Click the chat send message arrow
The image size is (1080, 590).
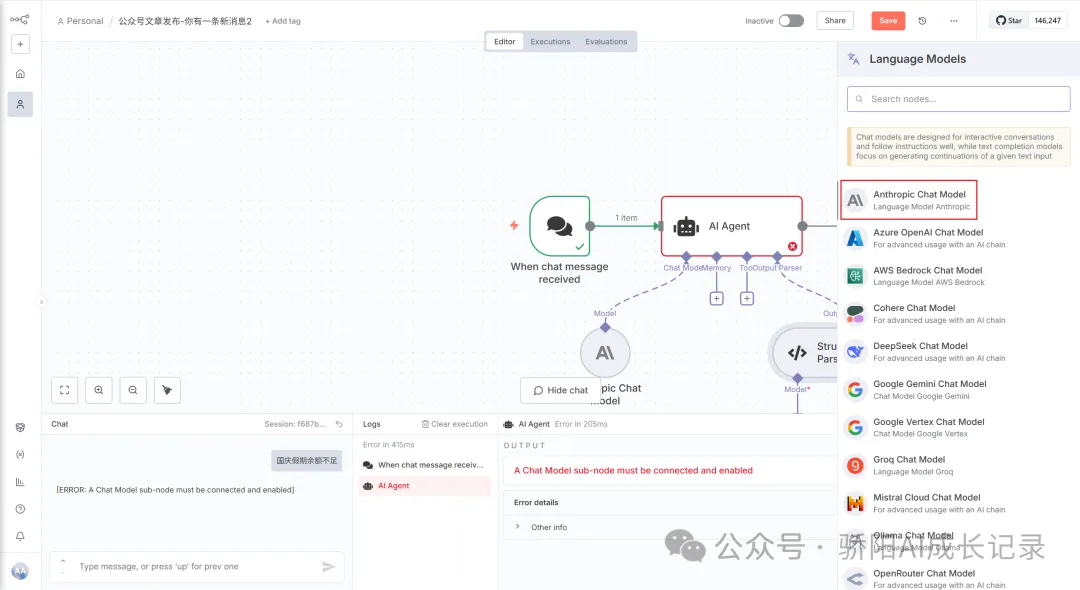pyautogui.click(x=329, y=567)
